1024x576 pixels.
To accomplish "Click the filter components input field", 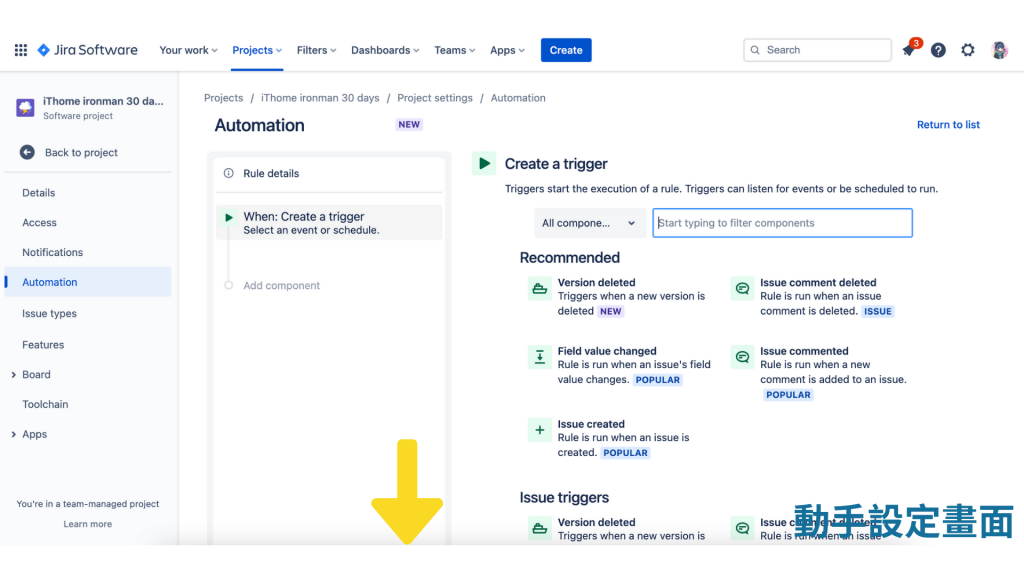I will tap(782, 223).
